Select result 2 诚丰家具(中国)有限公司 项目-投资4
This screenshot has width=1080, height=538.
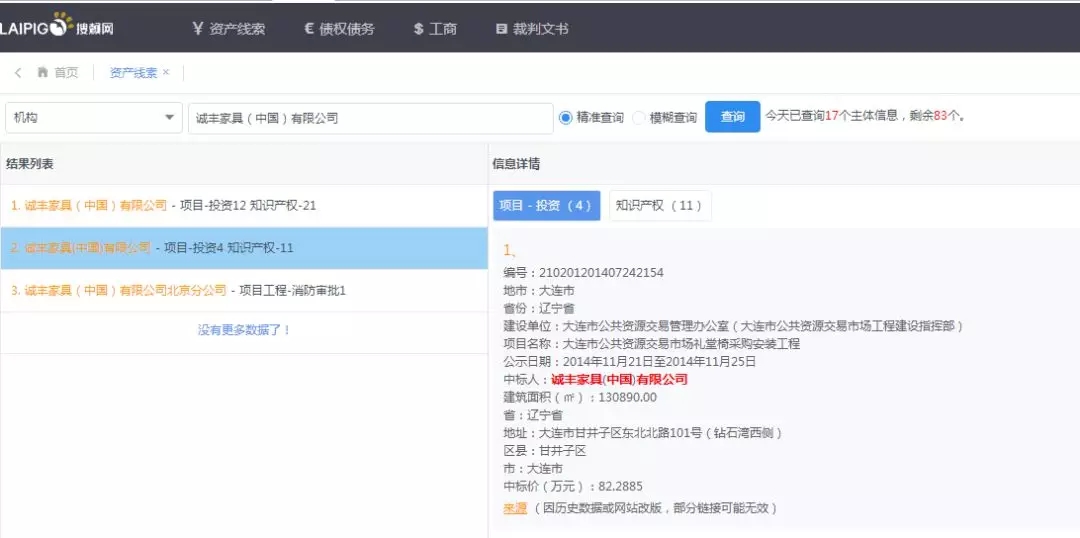pyautogui.click(x=244, y=248)
